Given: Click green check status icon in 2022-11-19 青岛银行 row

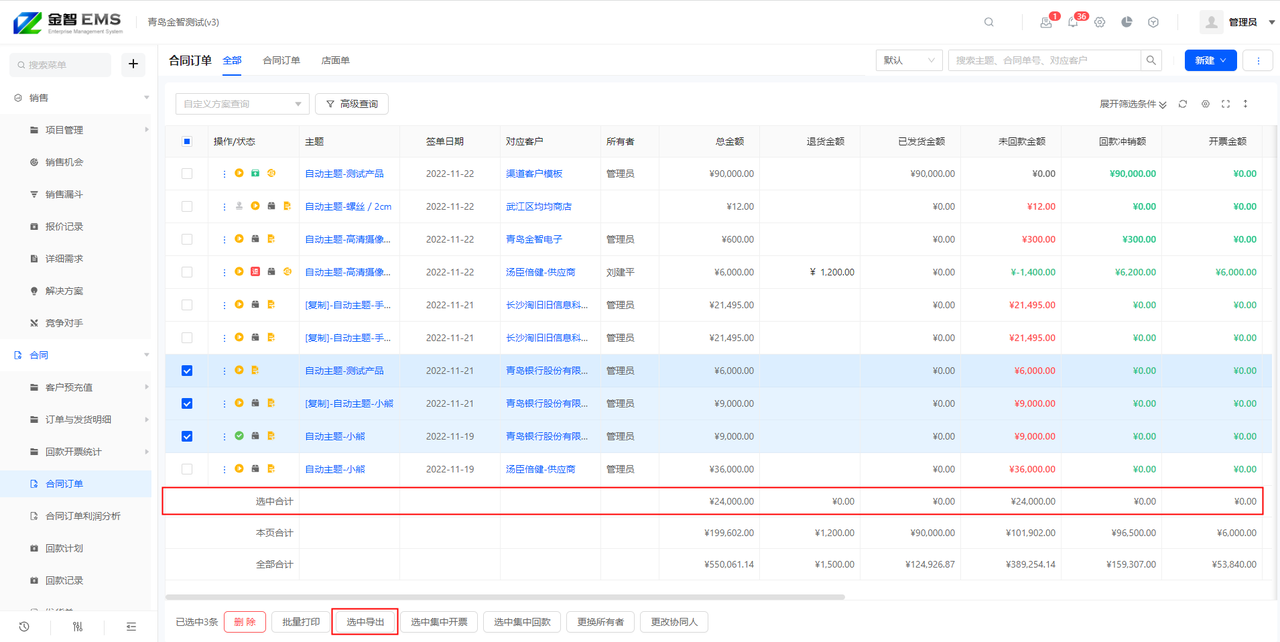Looking at the screenshot, I should click(x=239, y=436).
